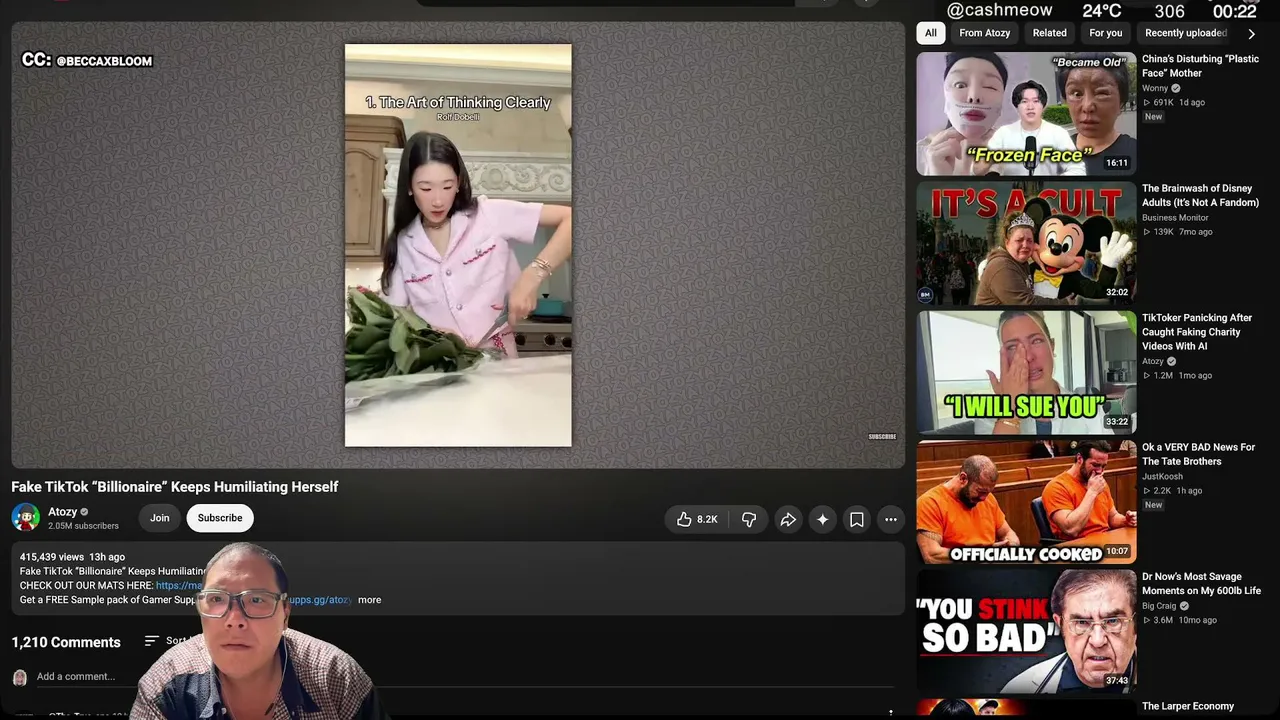Like the video with 8.2K likes
Viewport: 1280px width, 720px height.
coord(697,519)
